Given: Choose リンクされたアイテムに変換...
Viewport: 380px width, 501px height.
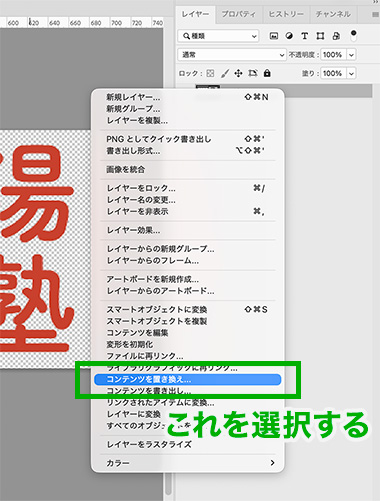Looking at the screenshot, I should tap(188, 403).
